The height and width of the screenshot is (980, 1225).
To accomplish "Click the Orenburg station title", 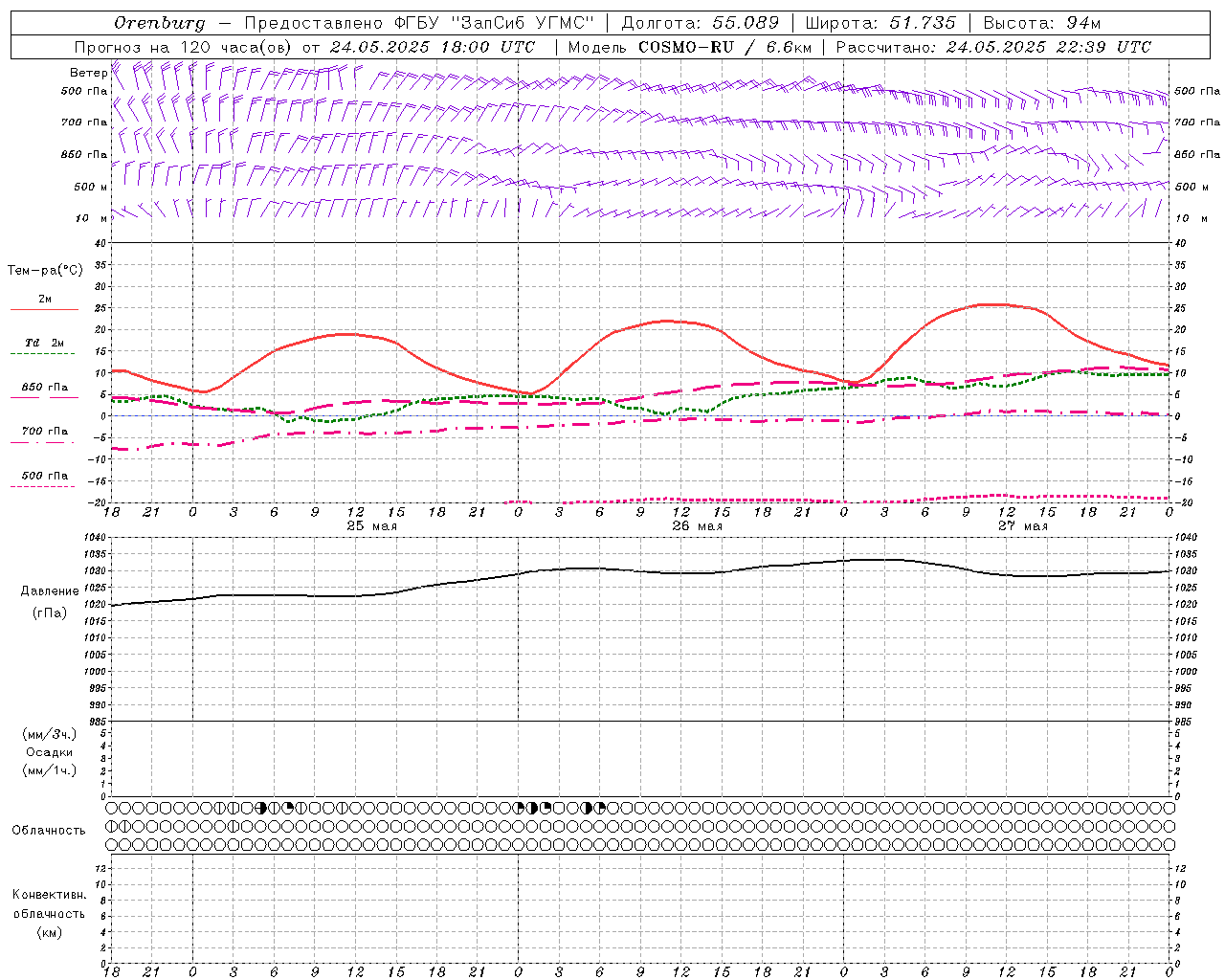I will 159,23.
